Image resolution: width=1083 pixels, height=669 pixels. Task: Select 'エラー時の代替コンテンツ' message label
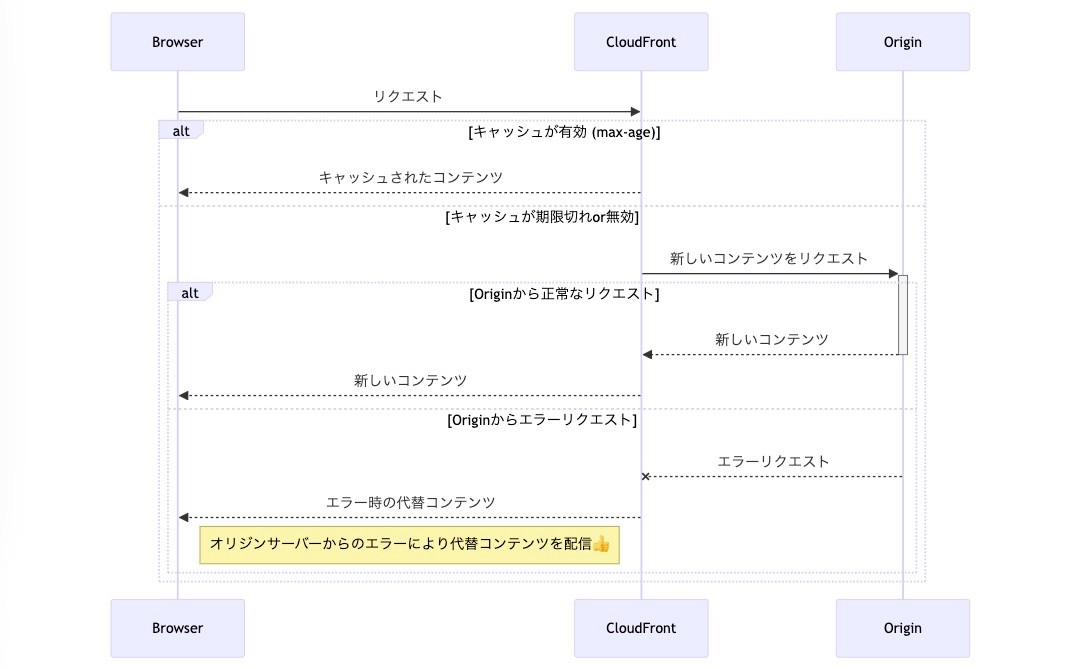(410, 502)
